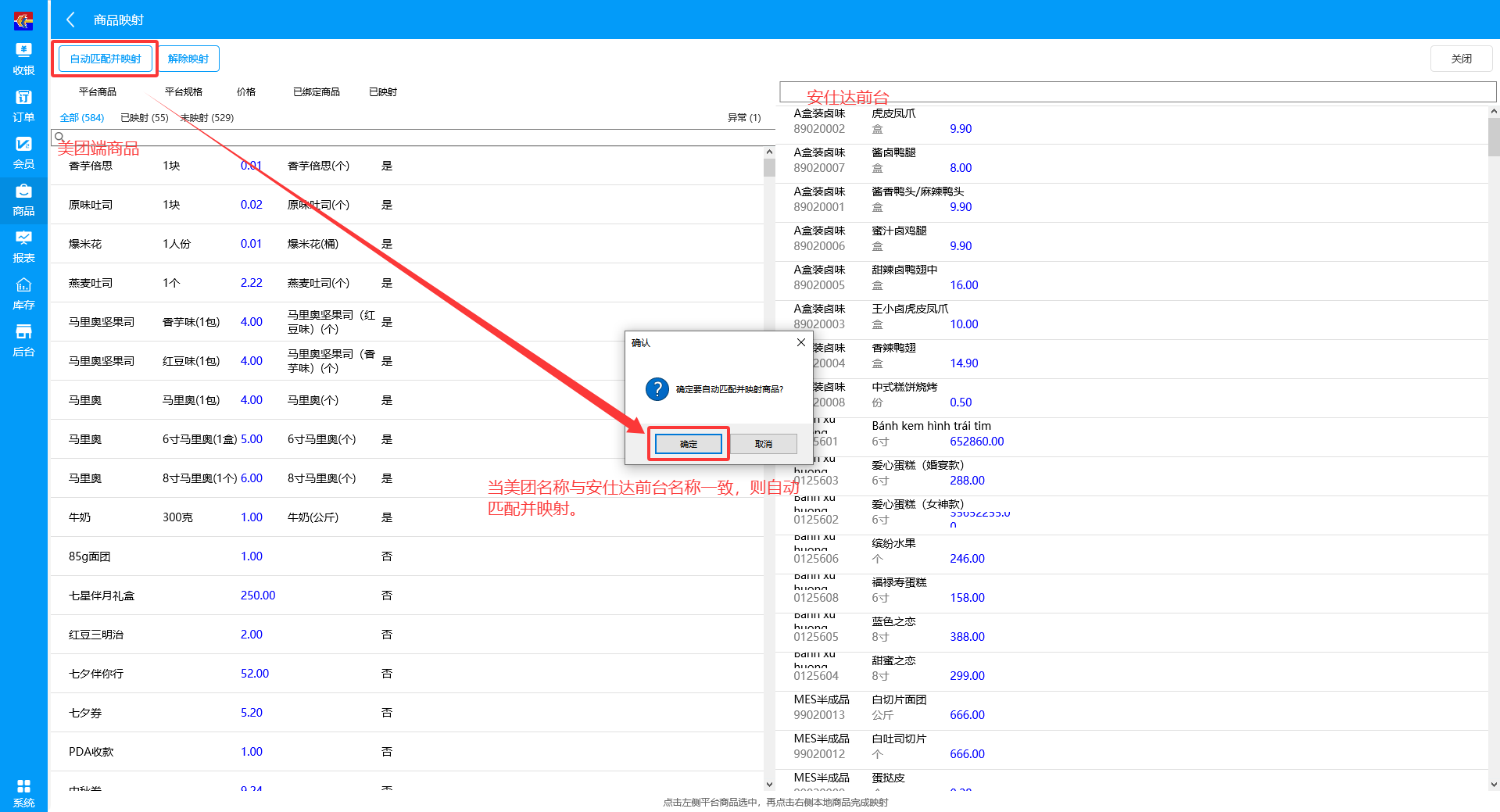Go back using the header arrow
The width and height of the screenshot is (1500, 812).
point(71,20)
